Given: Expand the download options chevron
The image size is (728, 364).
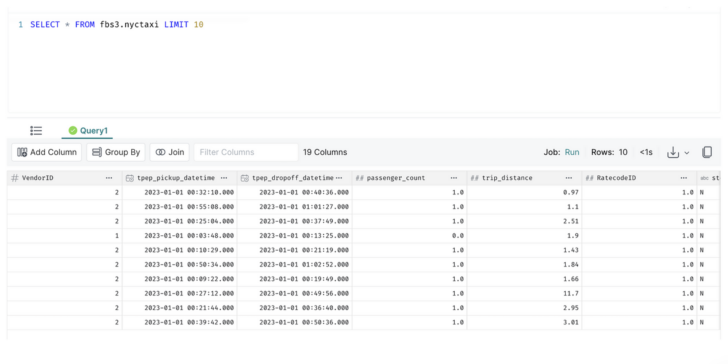Looking at the screenshot, I should (687, 153).
